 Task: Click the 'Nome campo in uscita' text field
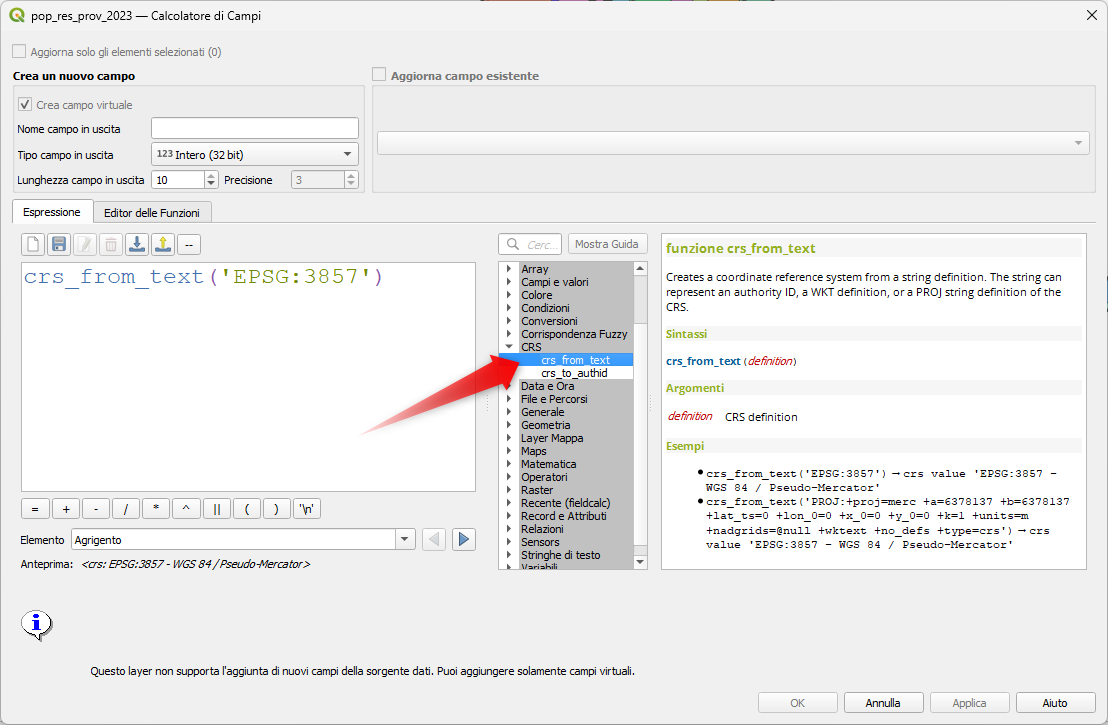[x=255, y=129]
